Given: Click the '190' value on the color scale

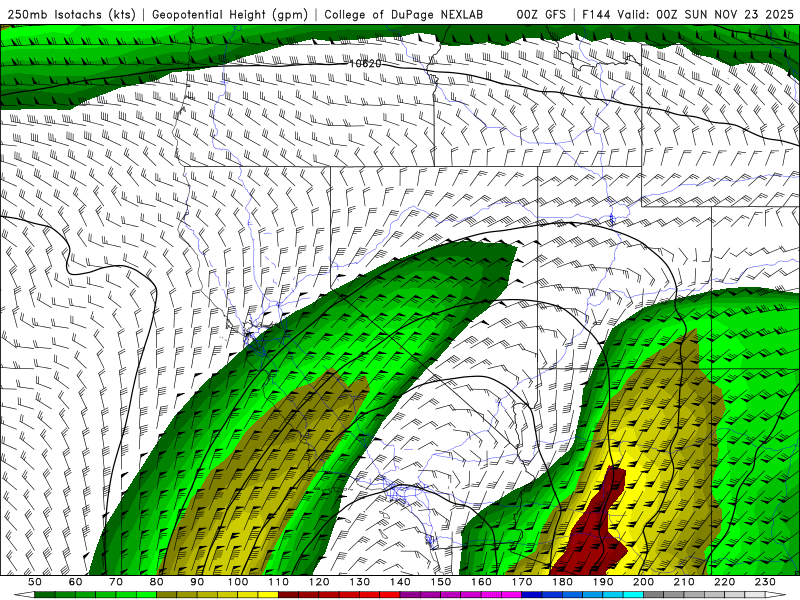Looking at the screenshot, I should click(x=603, y=582).
